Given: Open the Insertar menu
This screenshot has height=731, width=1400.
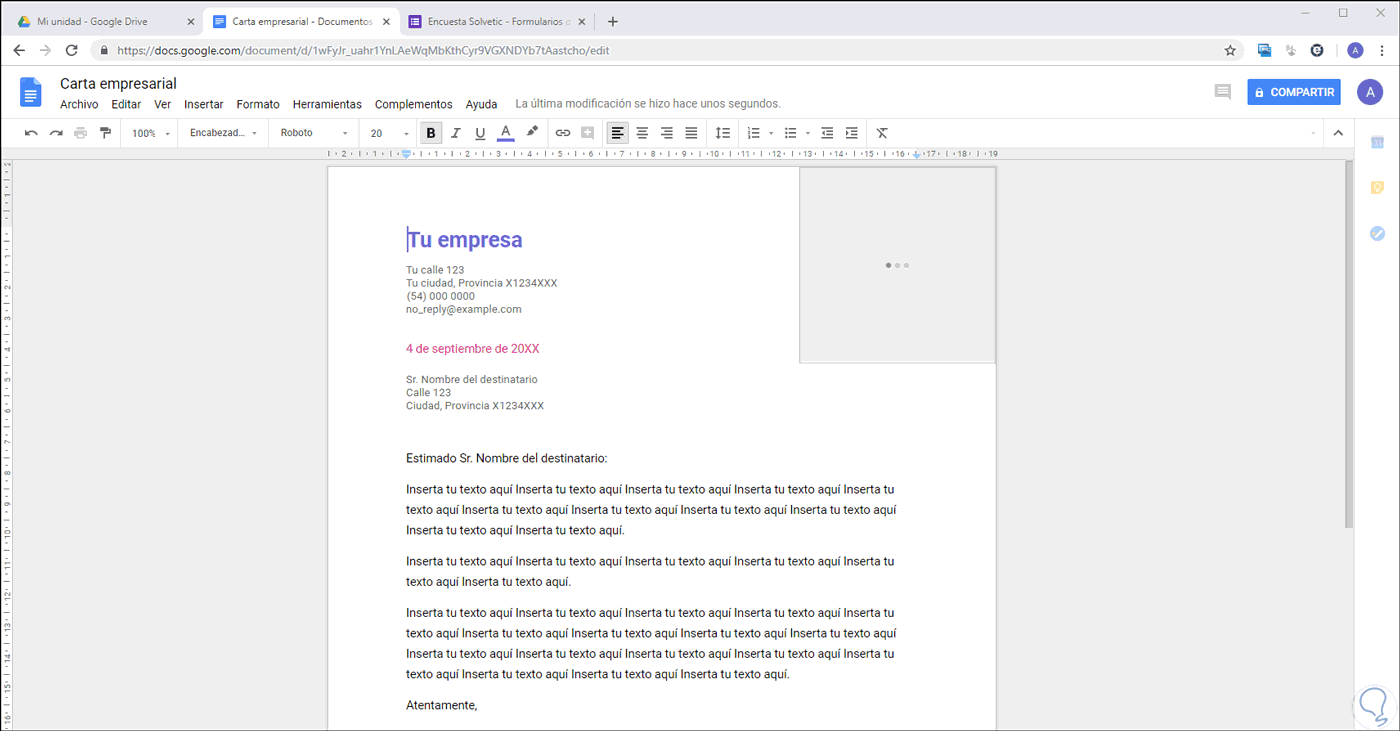Looking at the screenshot, I should coord(203,104).
